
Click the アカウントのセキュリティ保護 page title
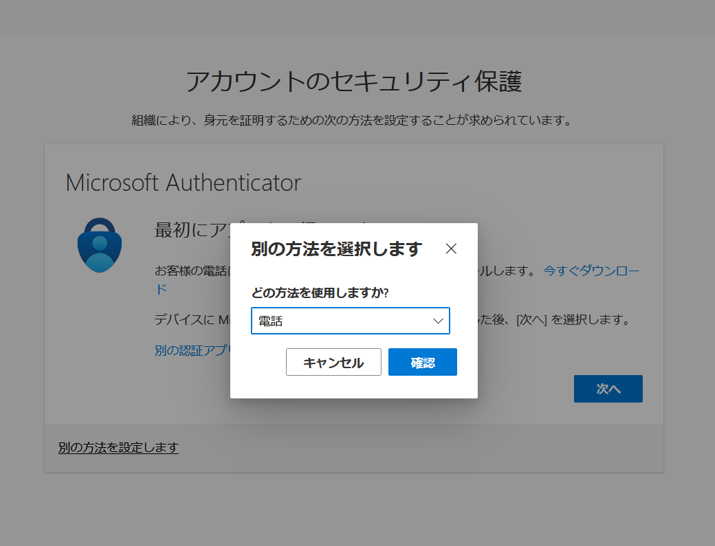tap(354, 82)
